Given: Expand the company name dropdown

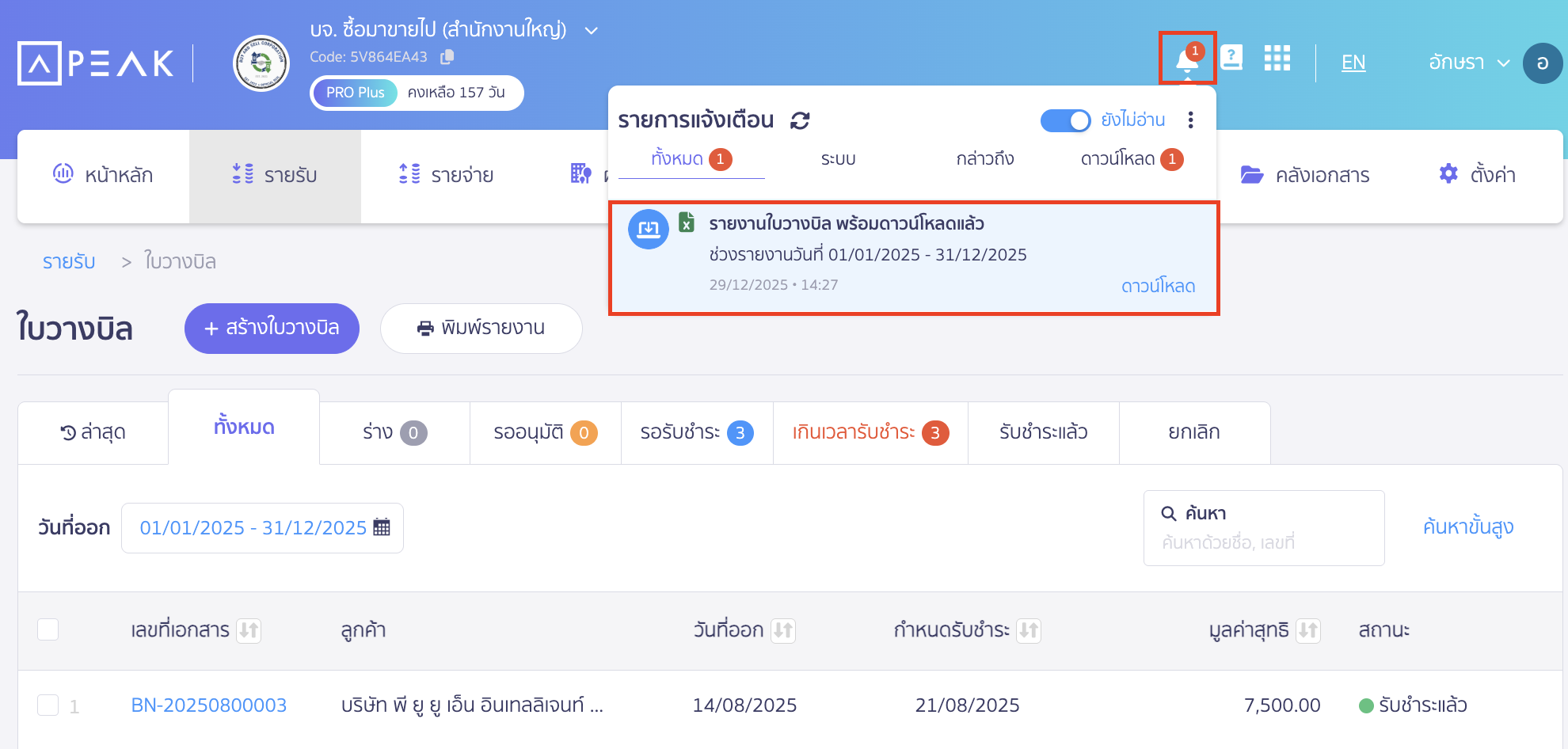Looking at the screenshot, I should pyautogui.click(x=591, y=29).
